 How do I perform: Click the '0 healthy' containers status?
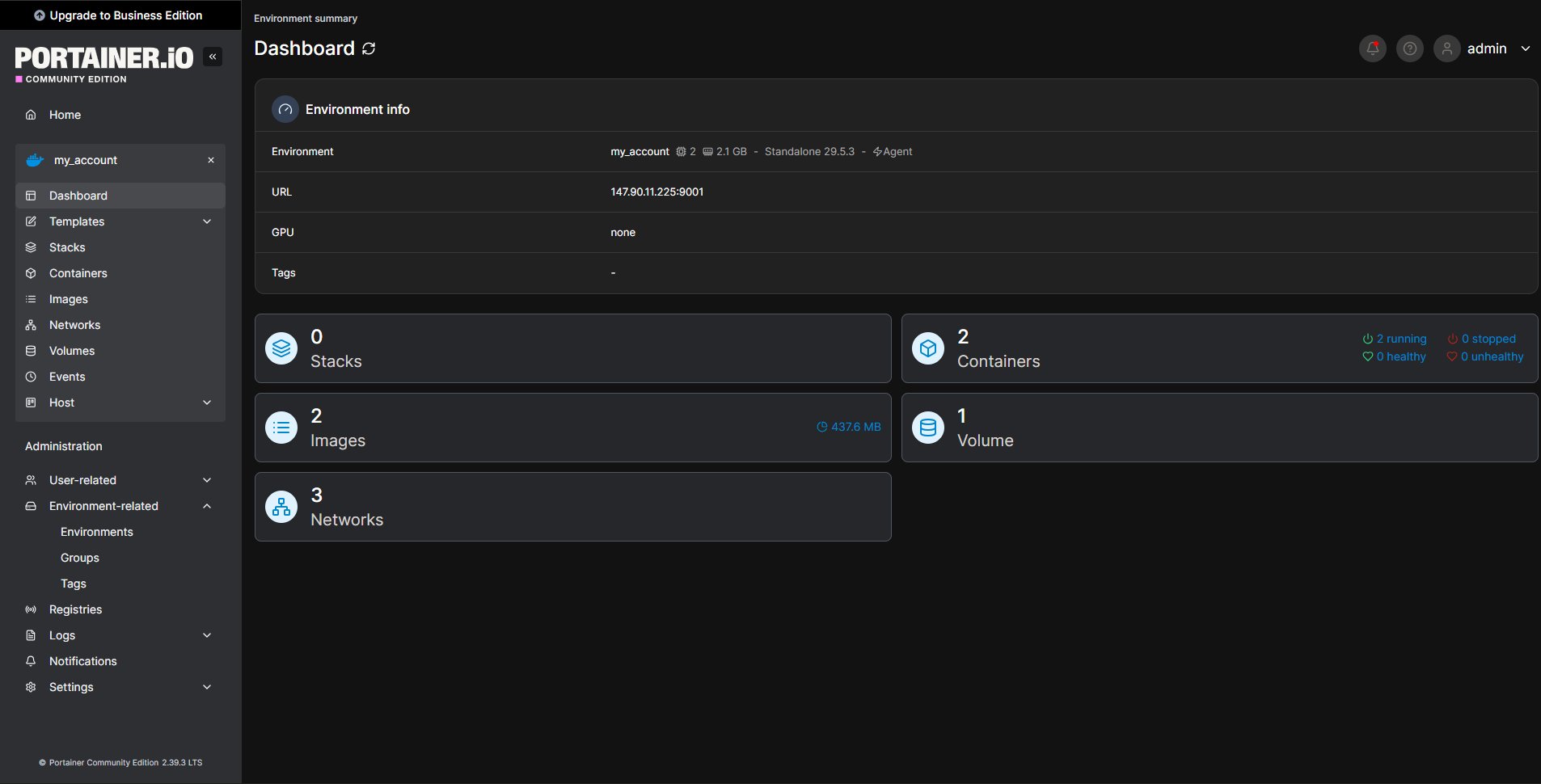pos(1395,356)
